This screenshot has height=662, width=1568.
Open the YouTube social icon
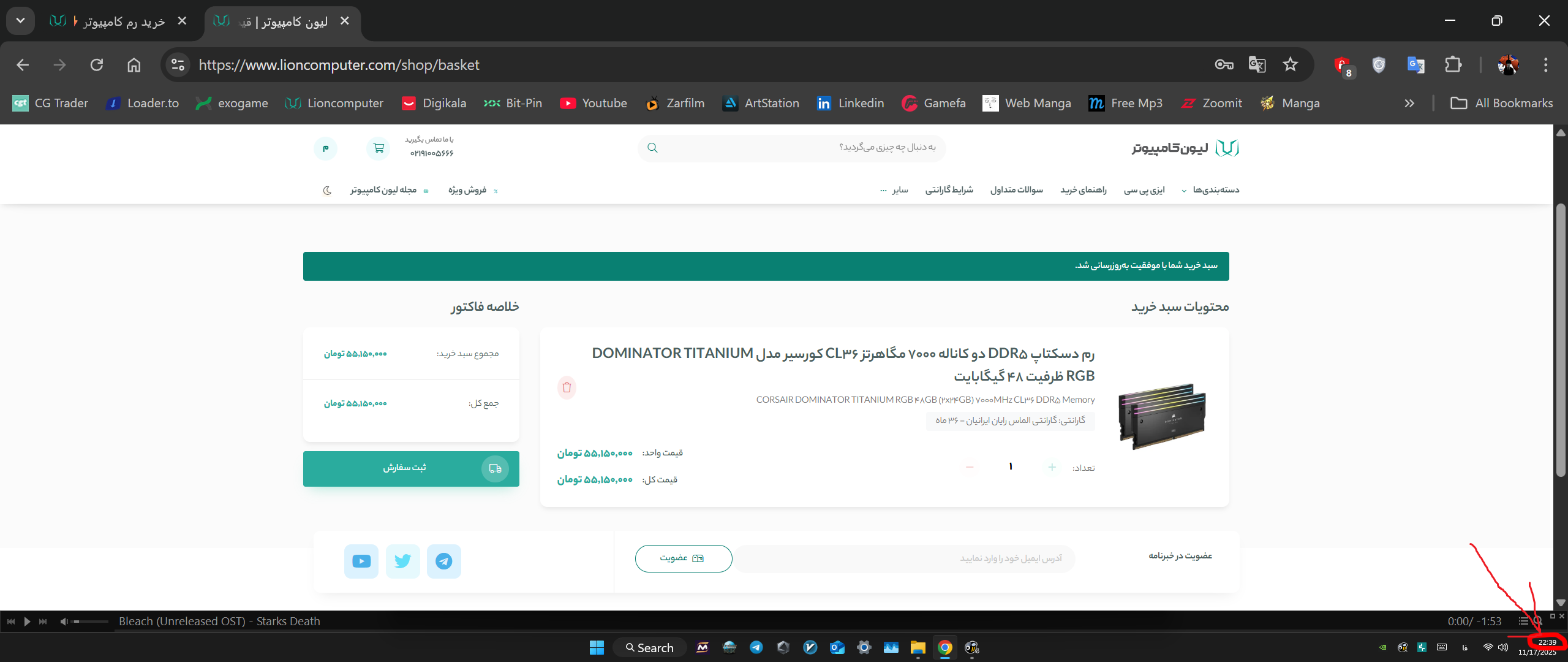coord(361,561)
